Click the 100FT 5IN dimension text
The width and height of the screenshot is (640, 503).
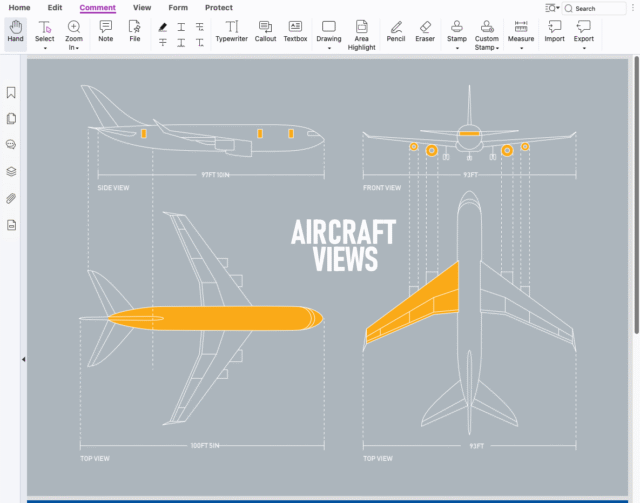205,445
